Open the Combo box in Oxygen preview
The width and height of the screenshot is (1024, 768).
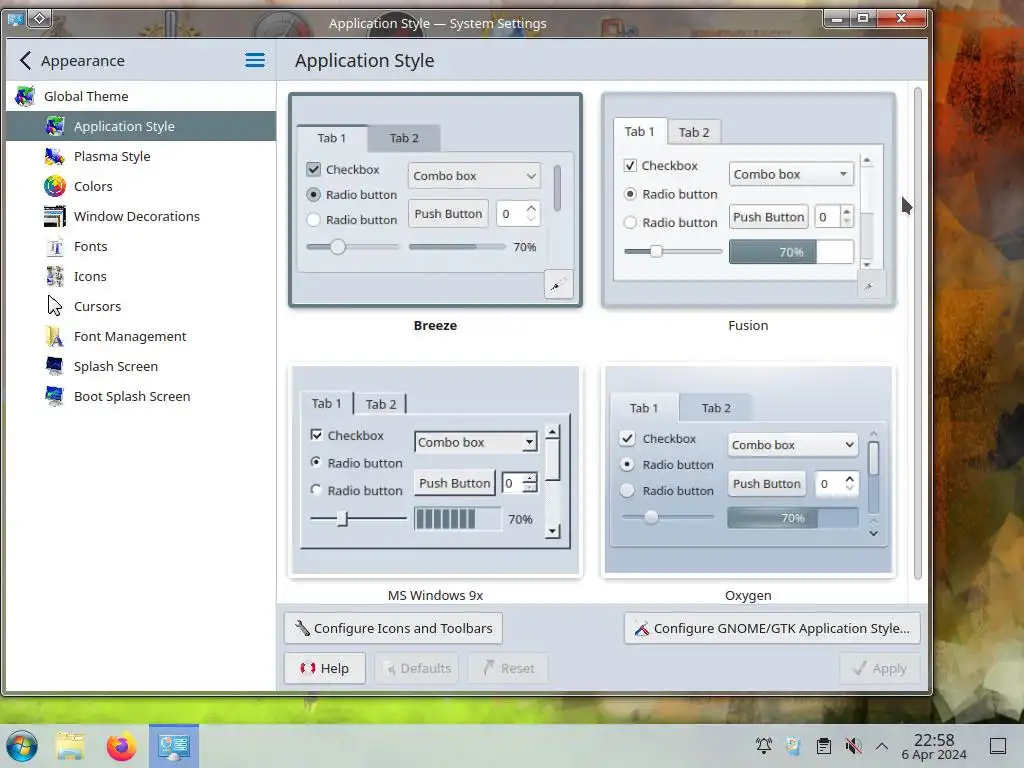click(x=792, y=445)
